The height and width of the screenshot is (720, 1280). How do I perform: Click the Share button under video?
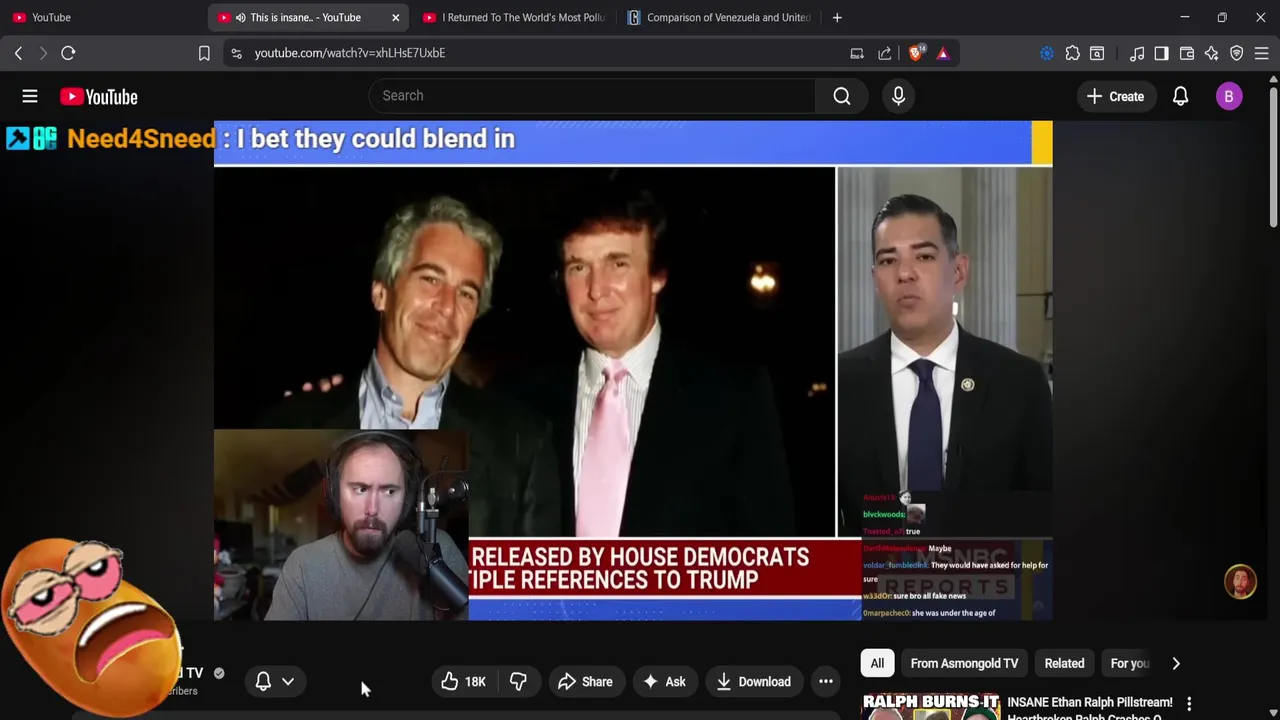(x=585, y=682)
